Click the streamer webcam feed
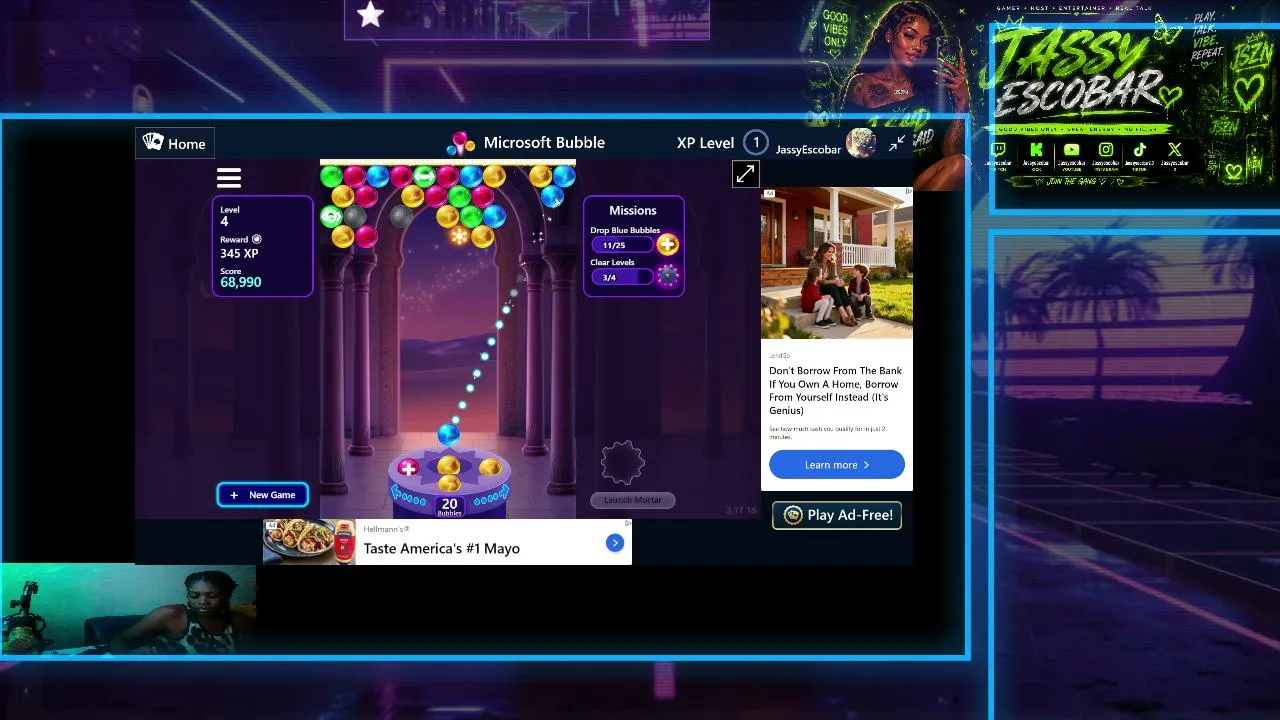The width and height of the screenshot is (1280, 720). pos(128,610)
